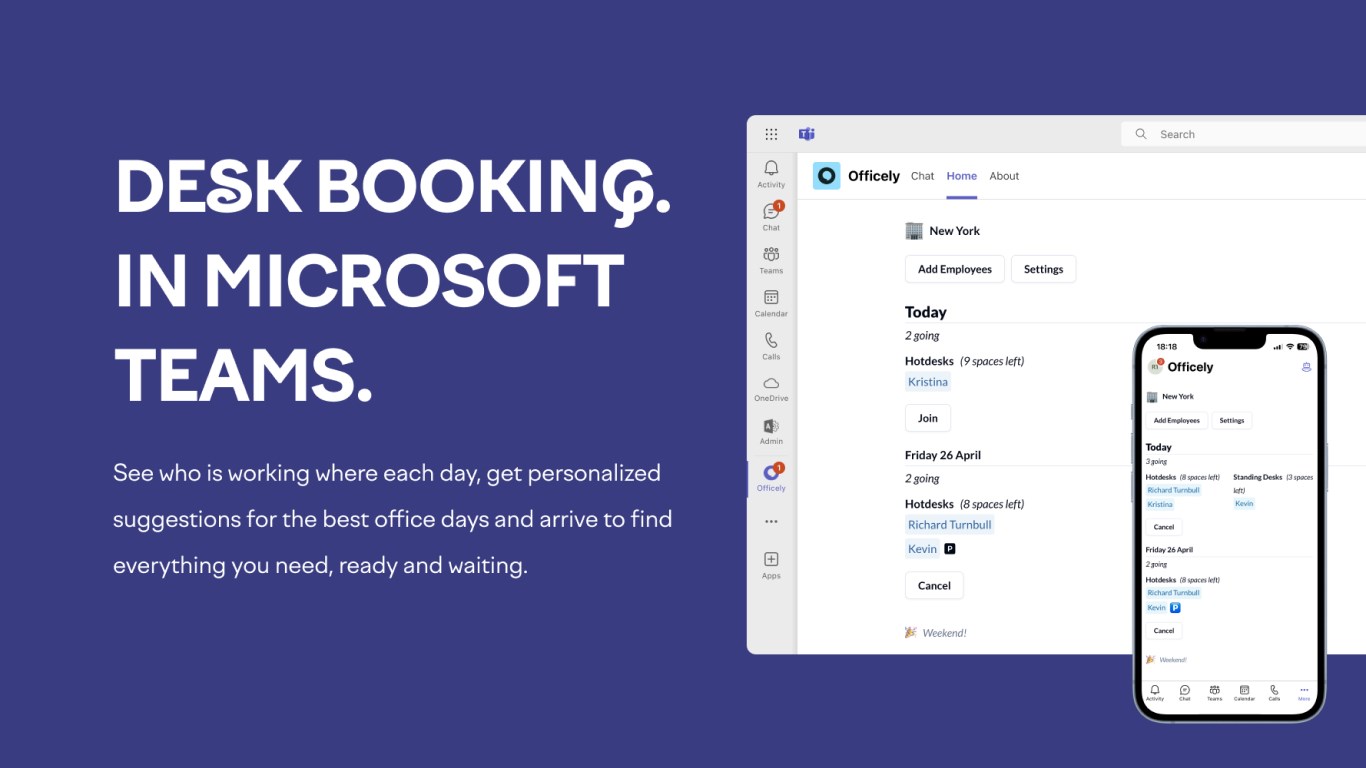This screenshot has height=768, width=1366.
Task: Tap the parking icon beside Kevin on phone
Action: pos(1176,607)
